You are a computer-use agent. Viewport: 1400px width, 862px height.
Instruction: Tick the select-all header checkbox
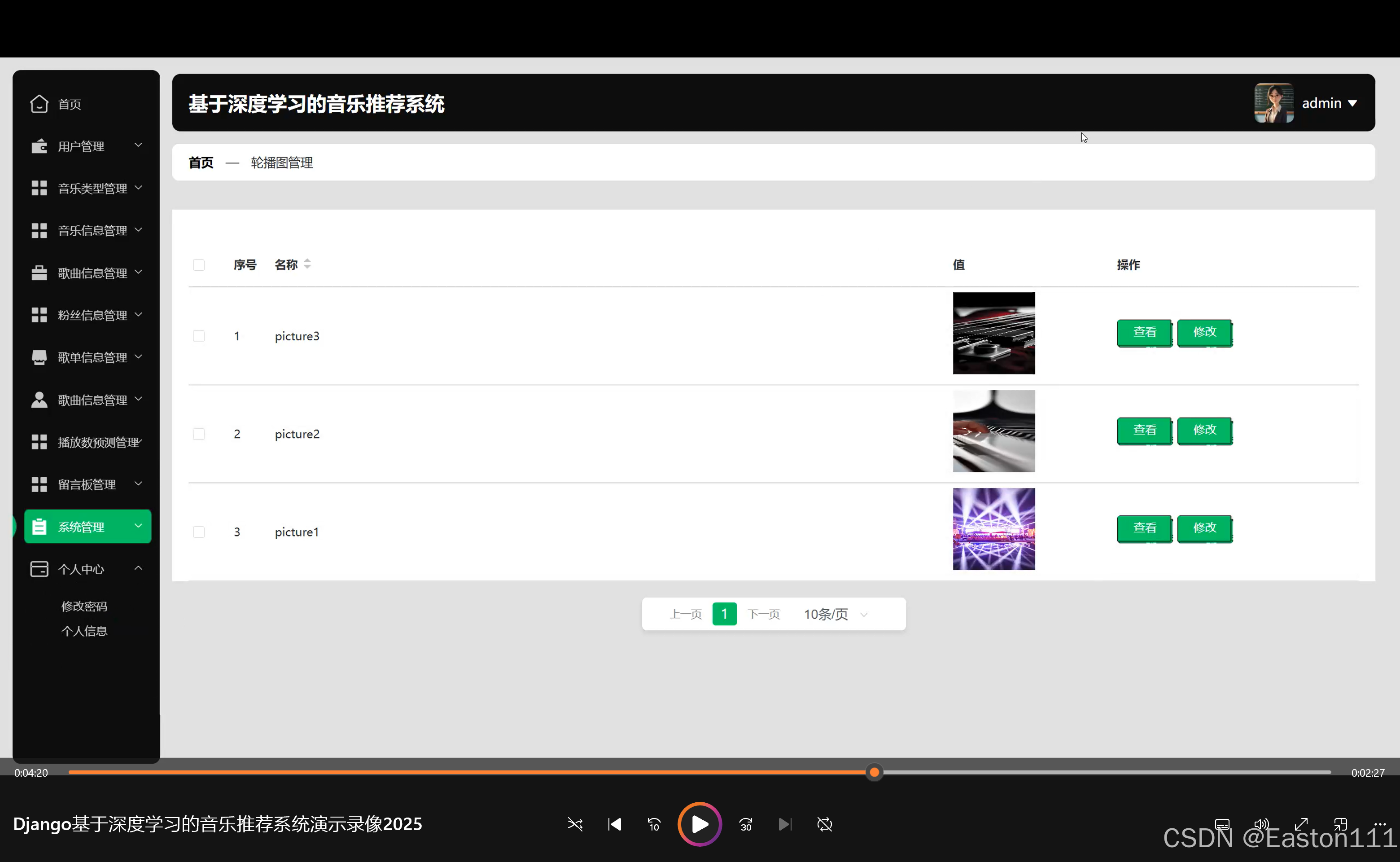tap(198, 264)
